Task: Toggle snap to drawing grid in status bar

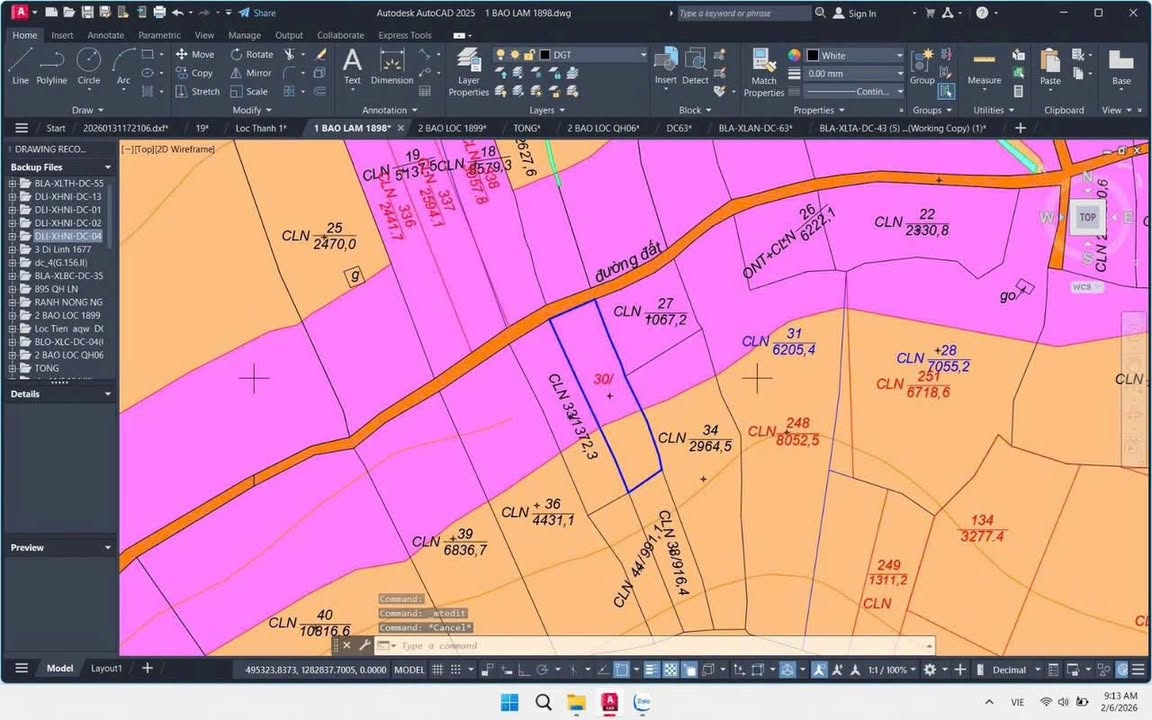Action: (456, 669)
